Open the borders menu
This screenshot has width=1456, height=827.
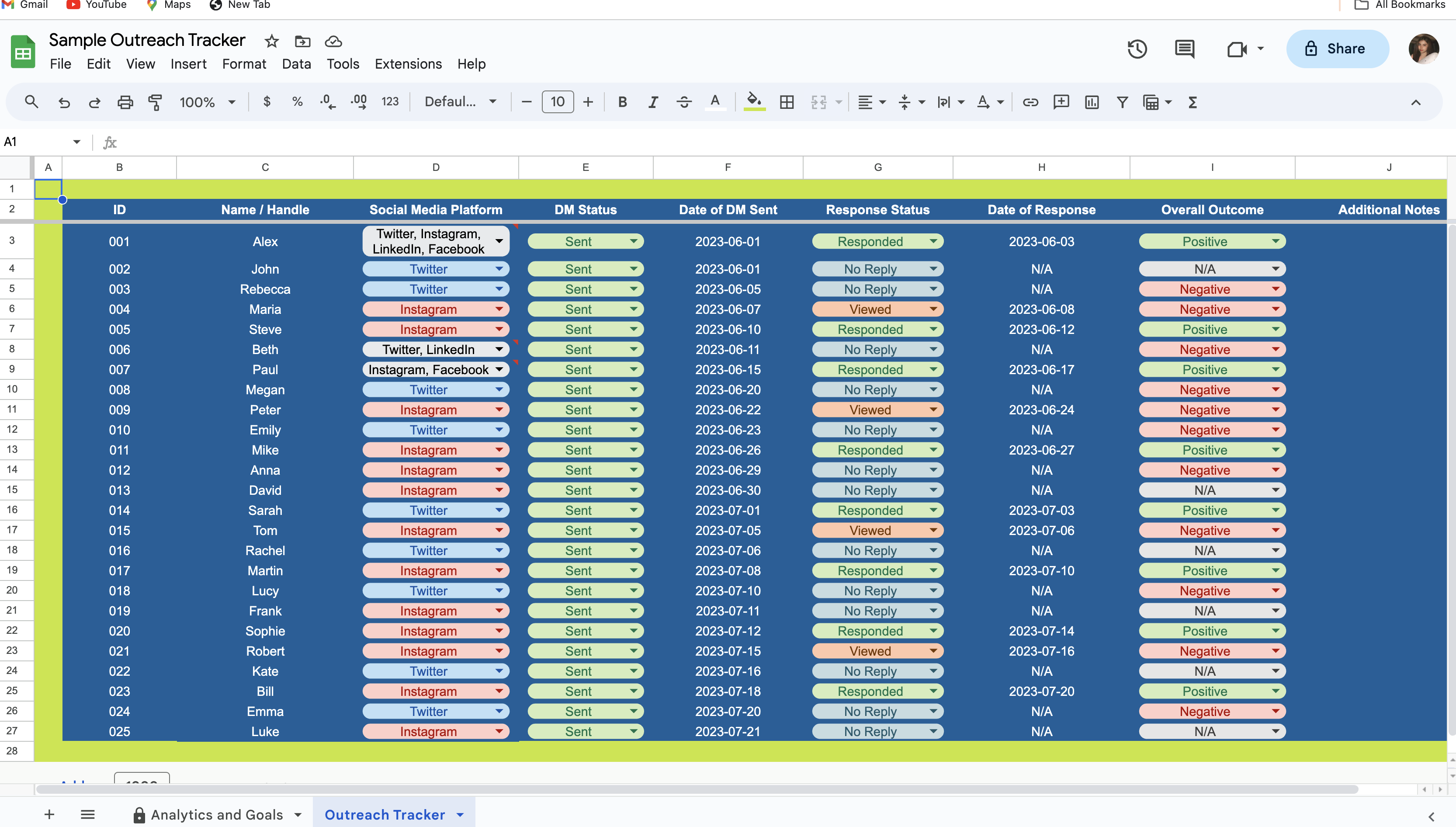787,102
